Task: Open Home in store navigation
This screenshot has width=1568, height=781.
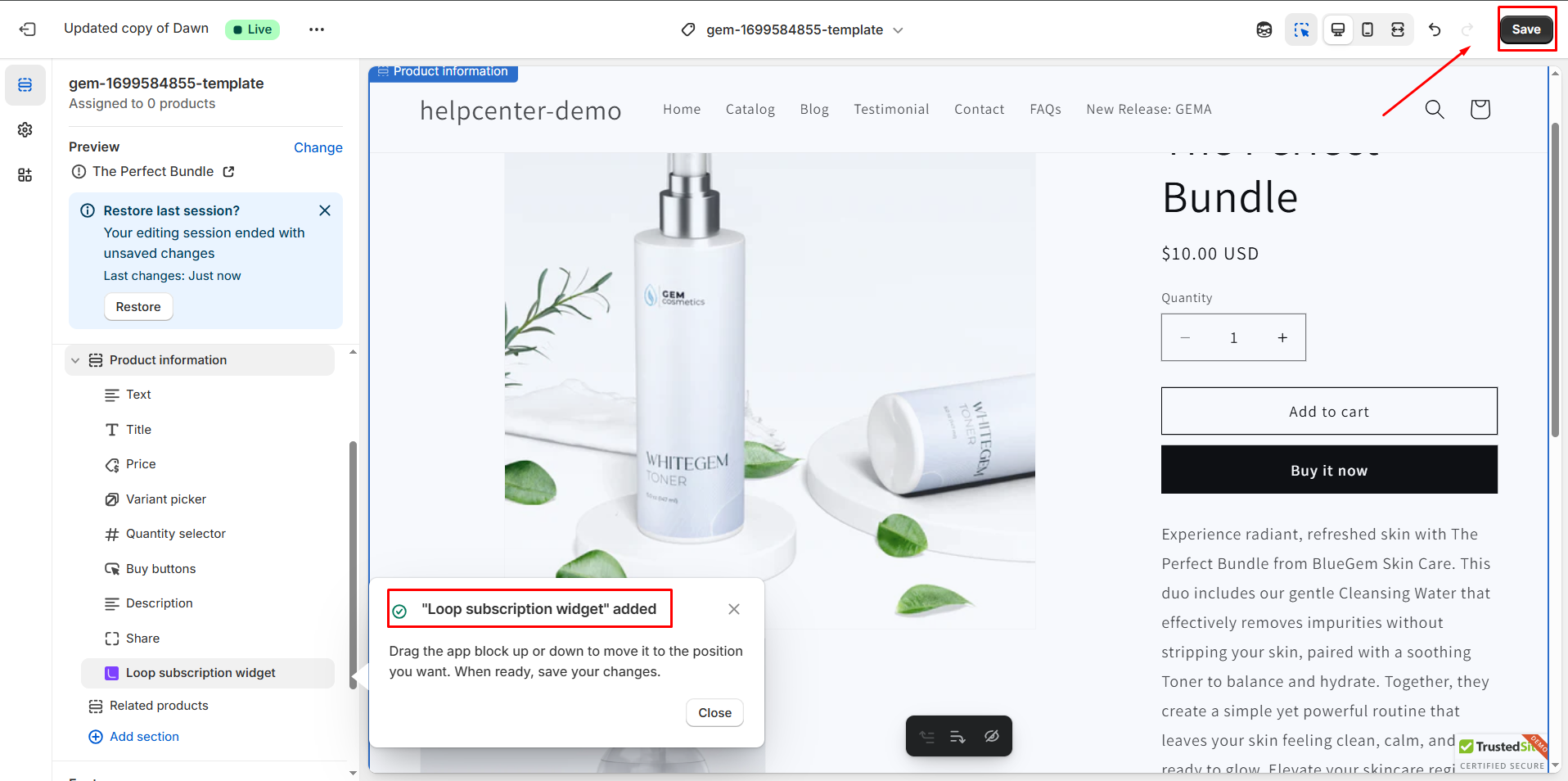Action: click(682, 110)
